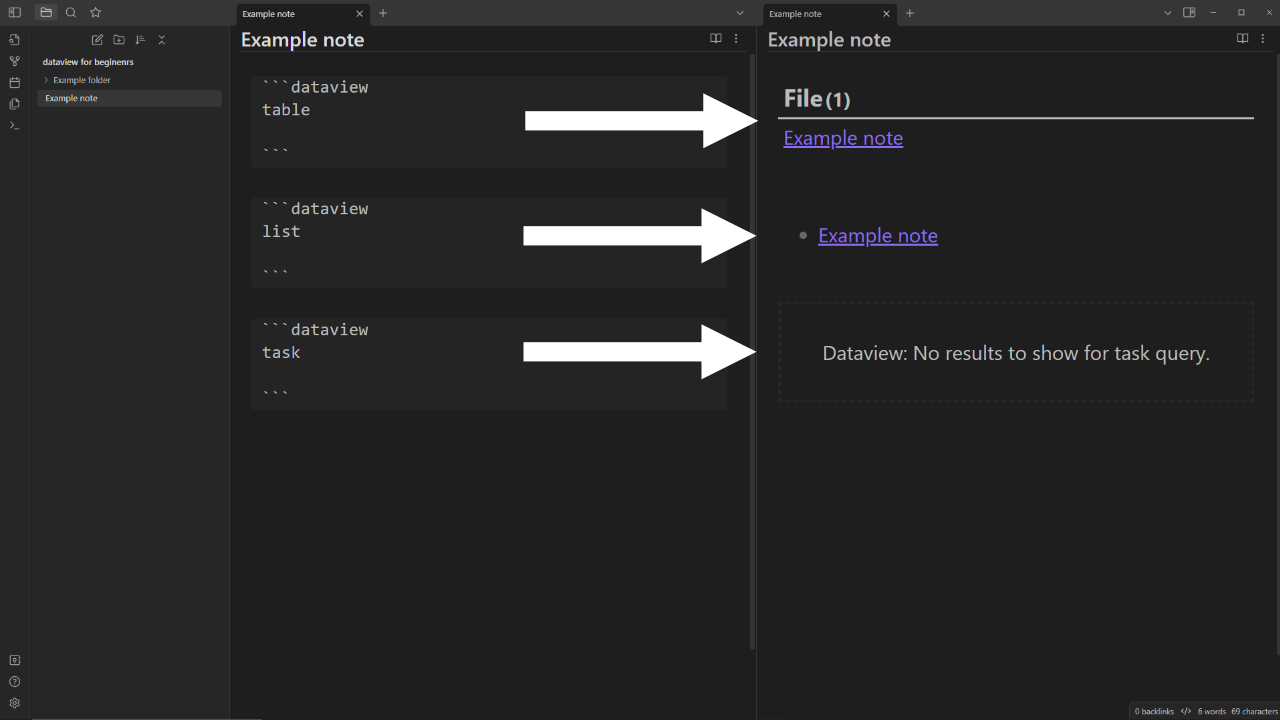1280x720 pixels.
Task: Open the Search pane magnifier icon
Action: [x=71, y=13]
